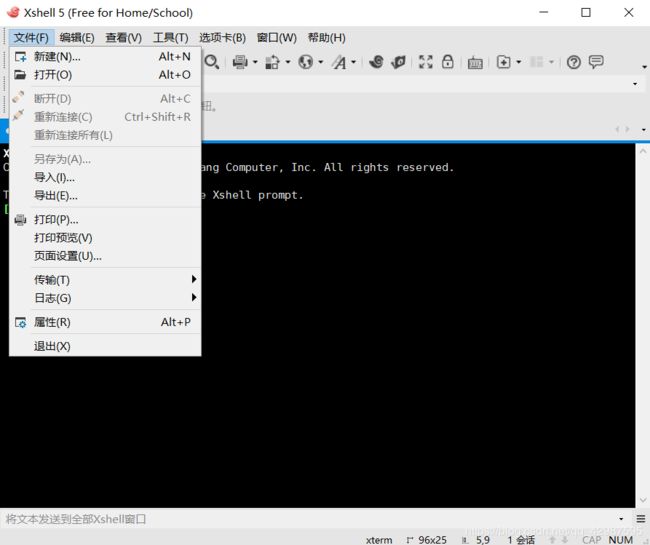
Task: Open the Print icon dropdown arrow
Action: [255, 62]
